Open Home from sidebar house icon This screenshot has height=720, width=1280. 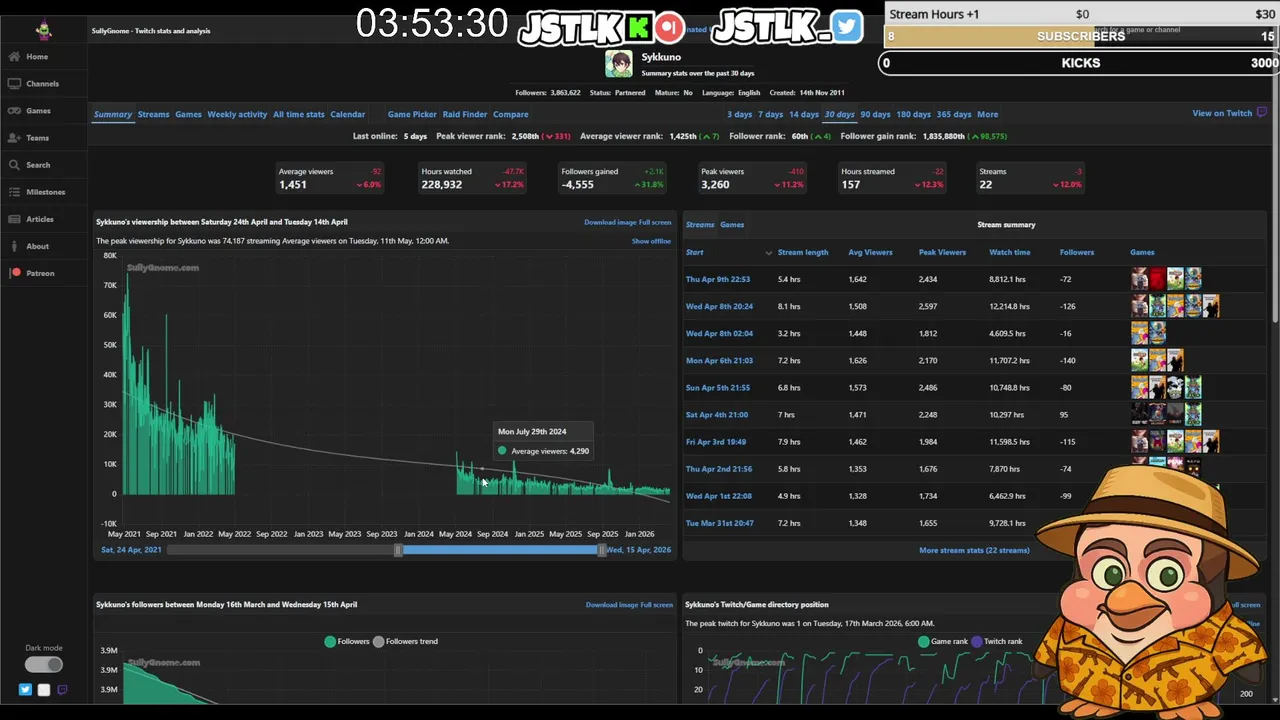tap(15, 57)
